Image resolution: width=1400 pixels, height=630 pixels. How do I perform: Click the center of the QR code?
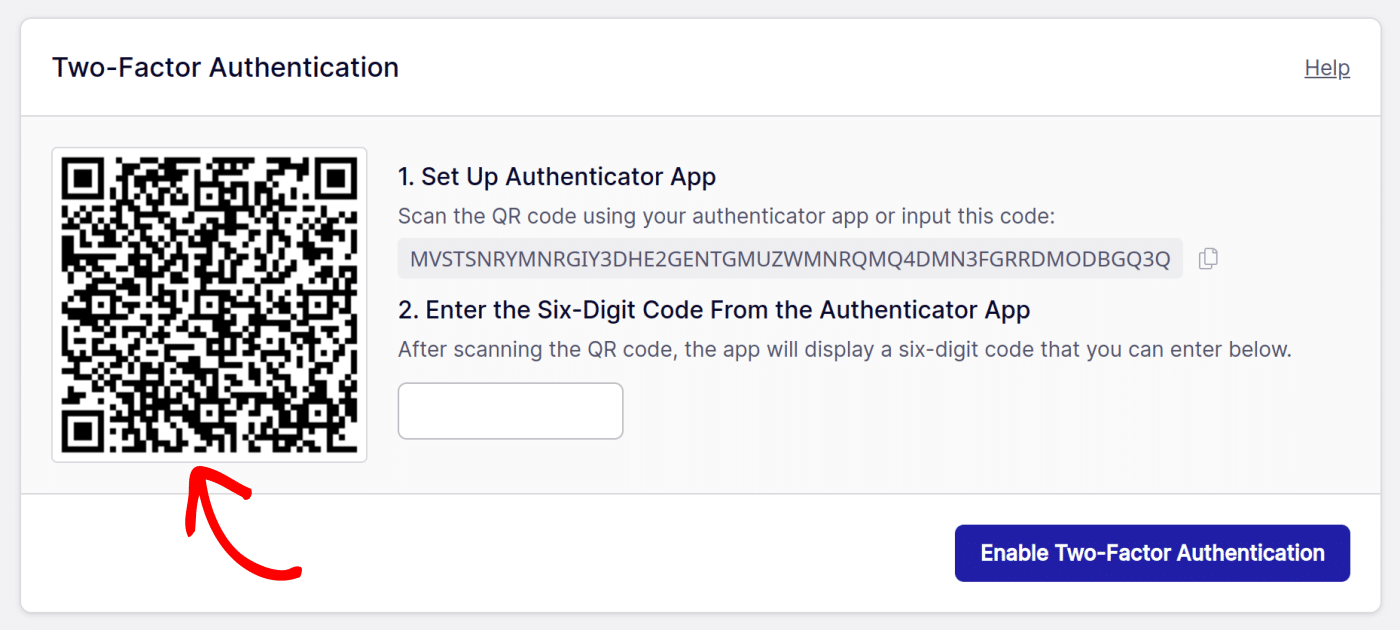coord(210,305)
